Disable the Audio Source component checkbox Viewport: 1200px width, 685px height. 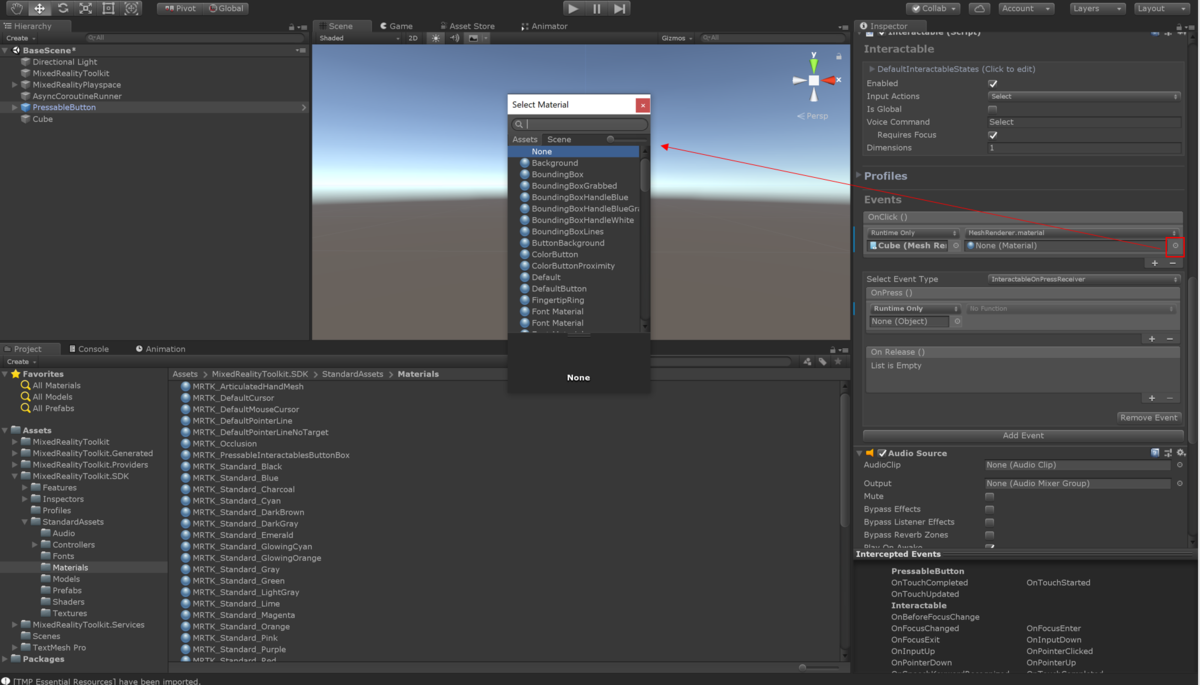click(x=882, y=453)
